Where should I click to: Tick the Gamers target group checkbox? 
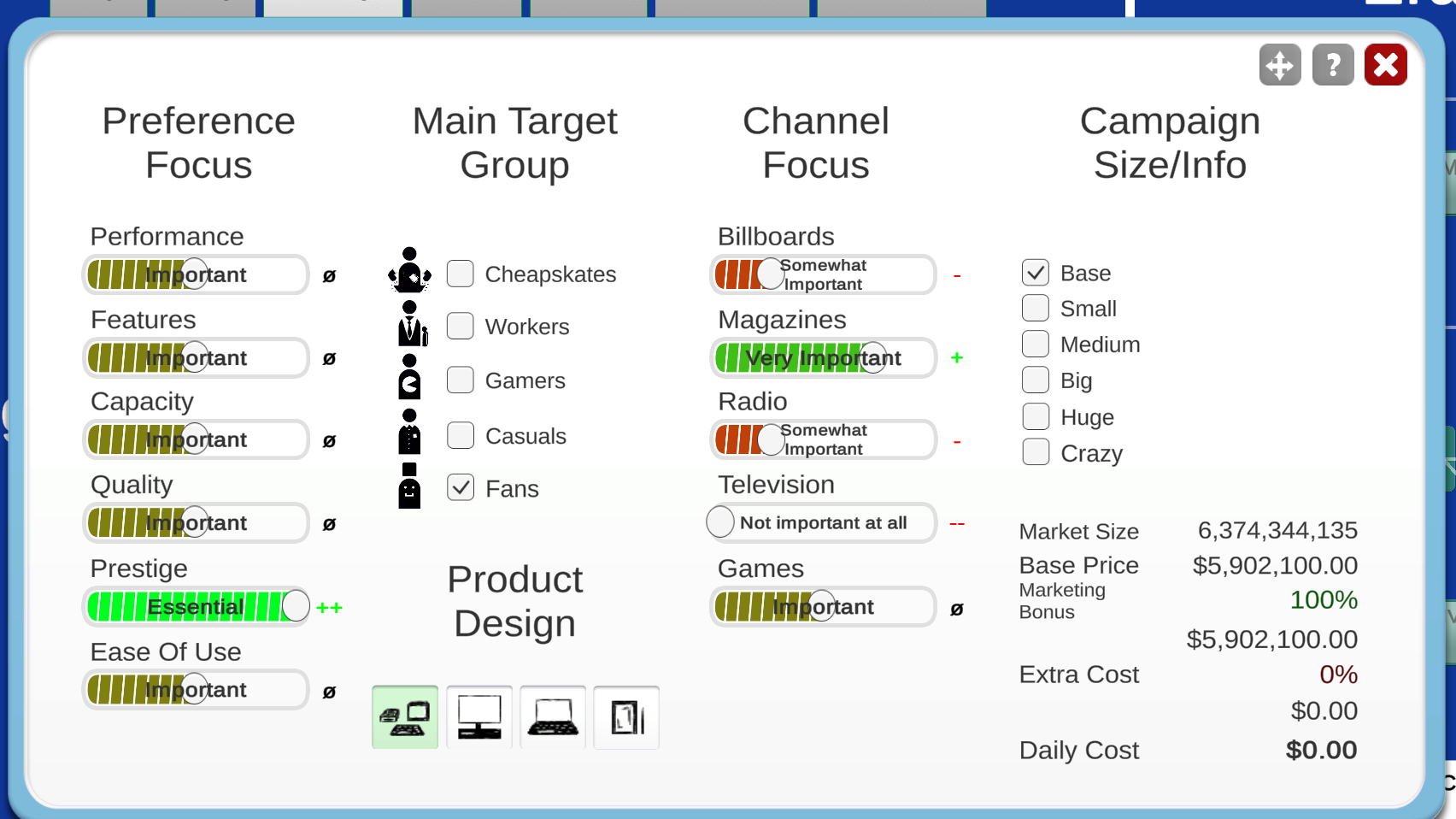coord(461,380)
